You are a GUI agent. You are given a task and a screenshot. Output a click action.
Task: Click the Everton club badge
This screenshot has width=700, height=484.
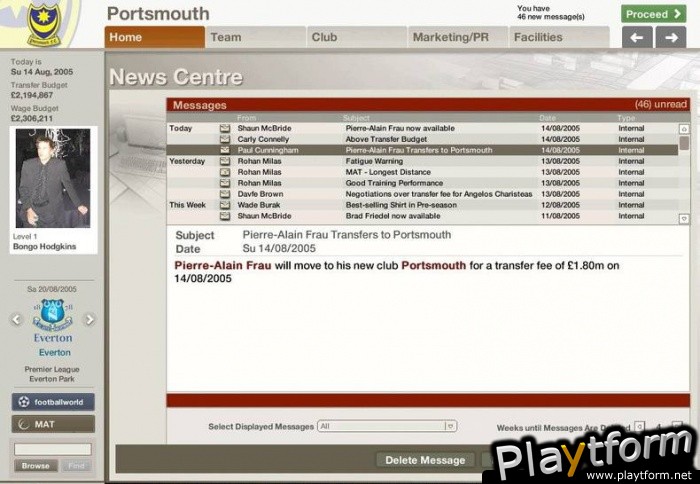53,314
